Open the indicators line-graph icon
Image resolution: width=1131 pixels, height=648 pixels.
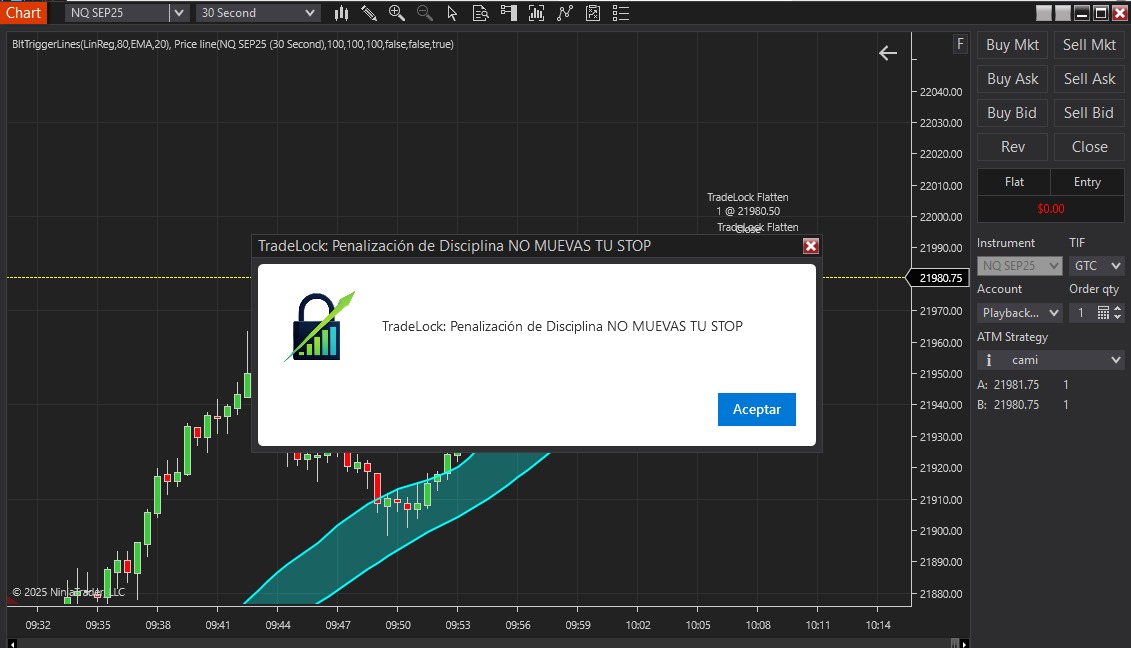pos(565,13)
